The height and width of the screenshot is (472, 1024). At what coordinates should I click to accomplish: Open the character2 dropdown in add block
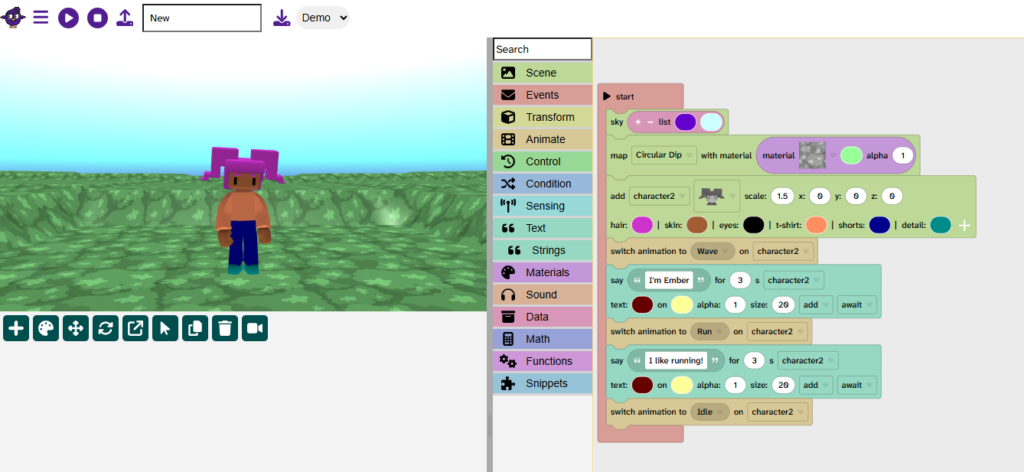click(659, 195)
